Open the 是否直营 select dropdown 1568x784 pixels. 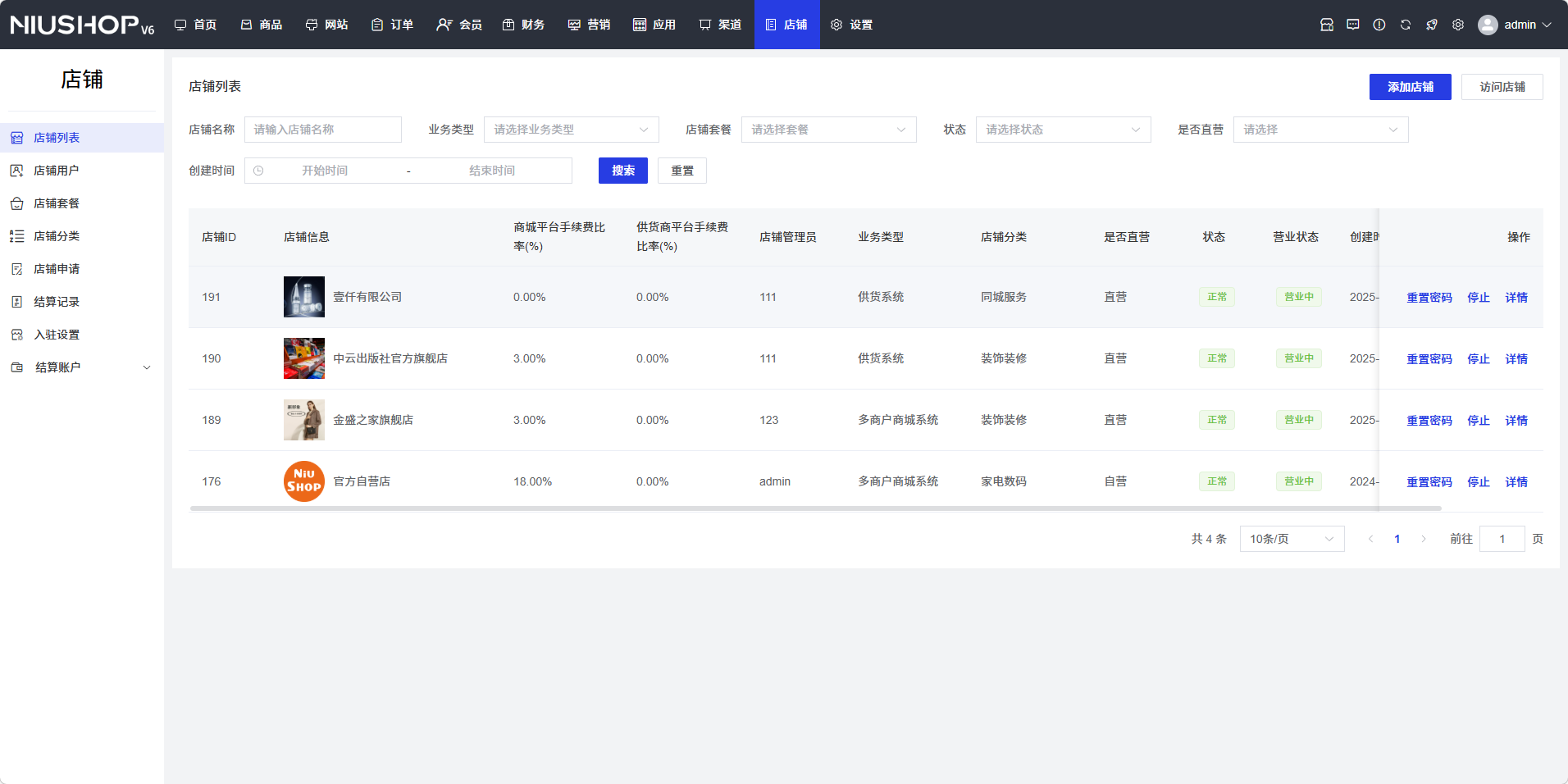click(x=1320, y=130)
